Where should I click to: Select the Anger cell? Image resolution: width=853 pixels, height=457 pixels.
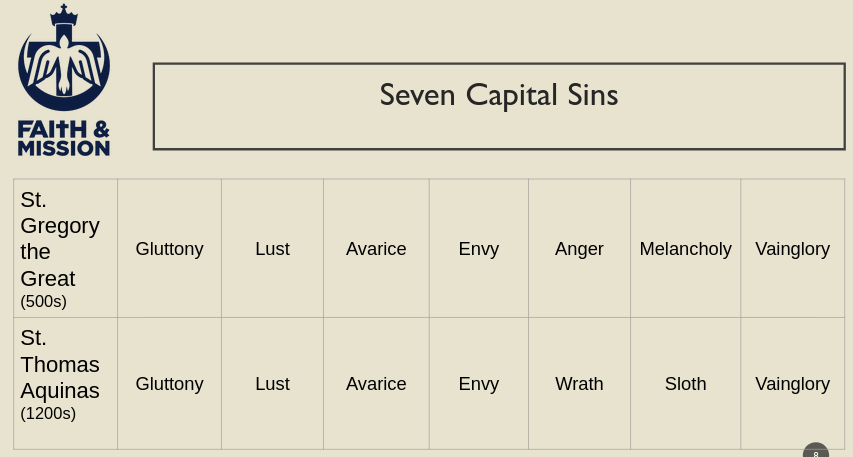pos(579,249)
